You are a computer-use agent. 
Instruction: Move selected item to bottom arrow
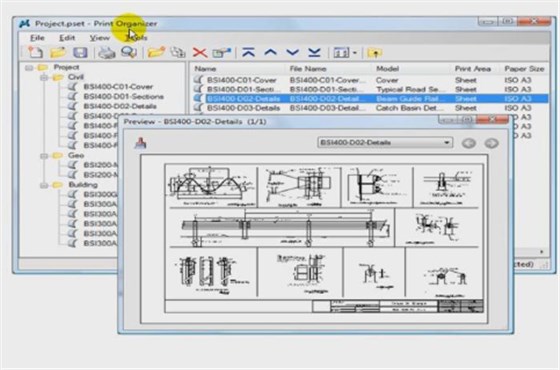coord(314,52)
